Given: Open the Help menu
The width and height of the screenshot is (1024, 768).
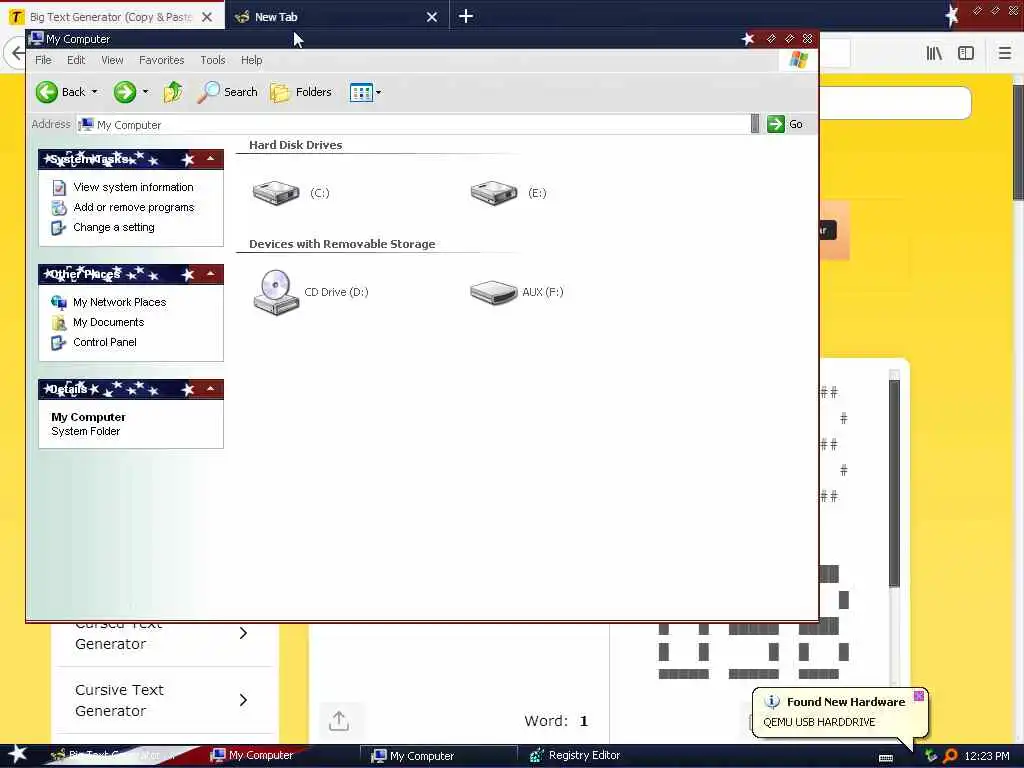Looking at the screenshot, I should click(x=251, y=60).
